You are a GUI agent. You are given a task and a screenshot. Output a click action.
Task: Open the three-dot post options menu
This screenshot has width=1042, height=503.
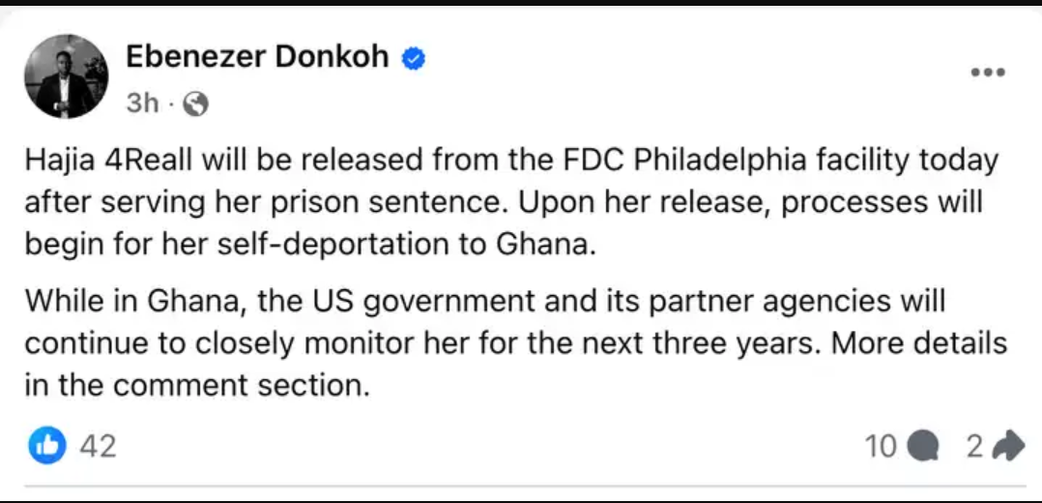pos(988,72)
